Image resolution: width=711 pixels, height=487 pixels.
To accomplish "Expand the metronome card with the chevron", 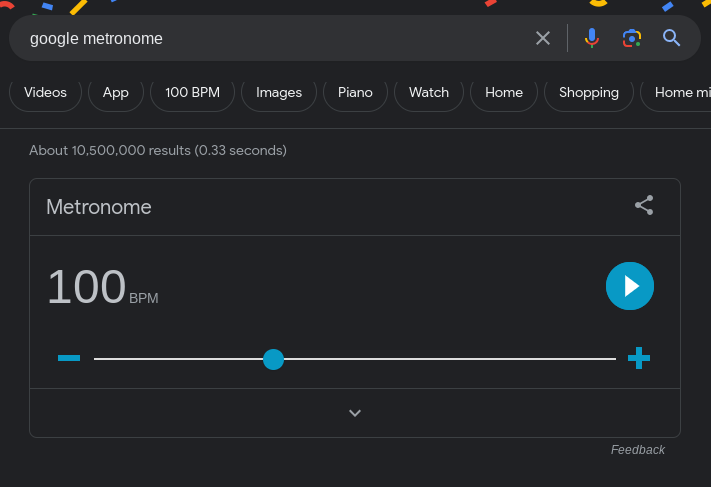I will (355, 413).
